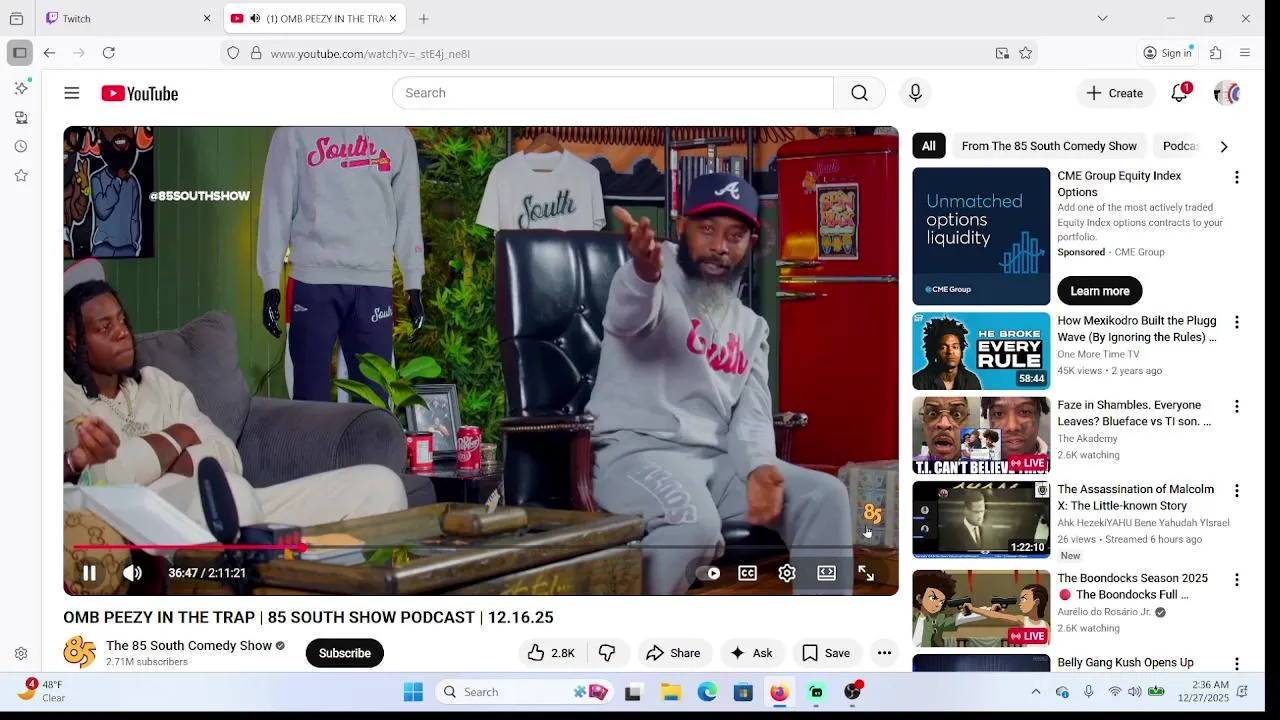The image size is (1280, 720).
Task: Close the Twitch tab
Action: (x=207, y=18)
